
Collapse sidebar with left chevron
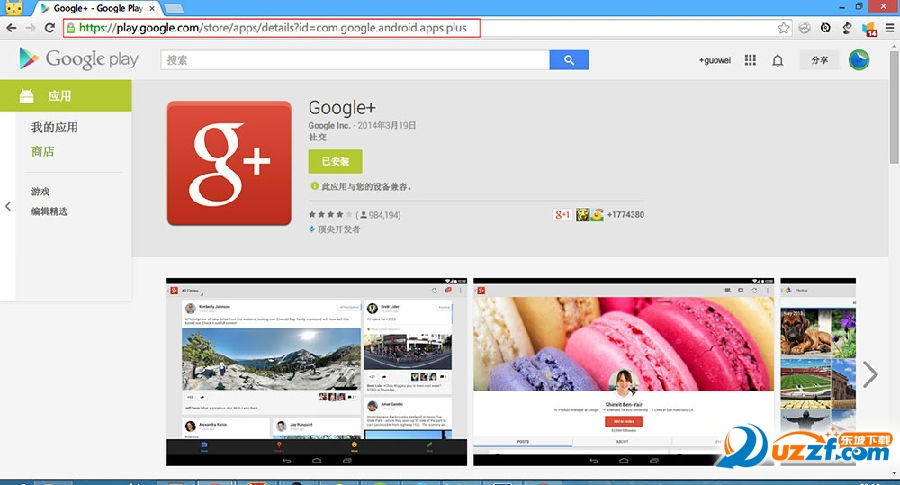click(7, 206)
